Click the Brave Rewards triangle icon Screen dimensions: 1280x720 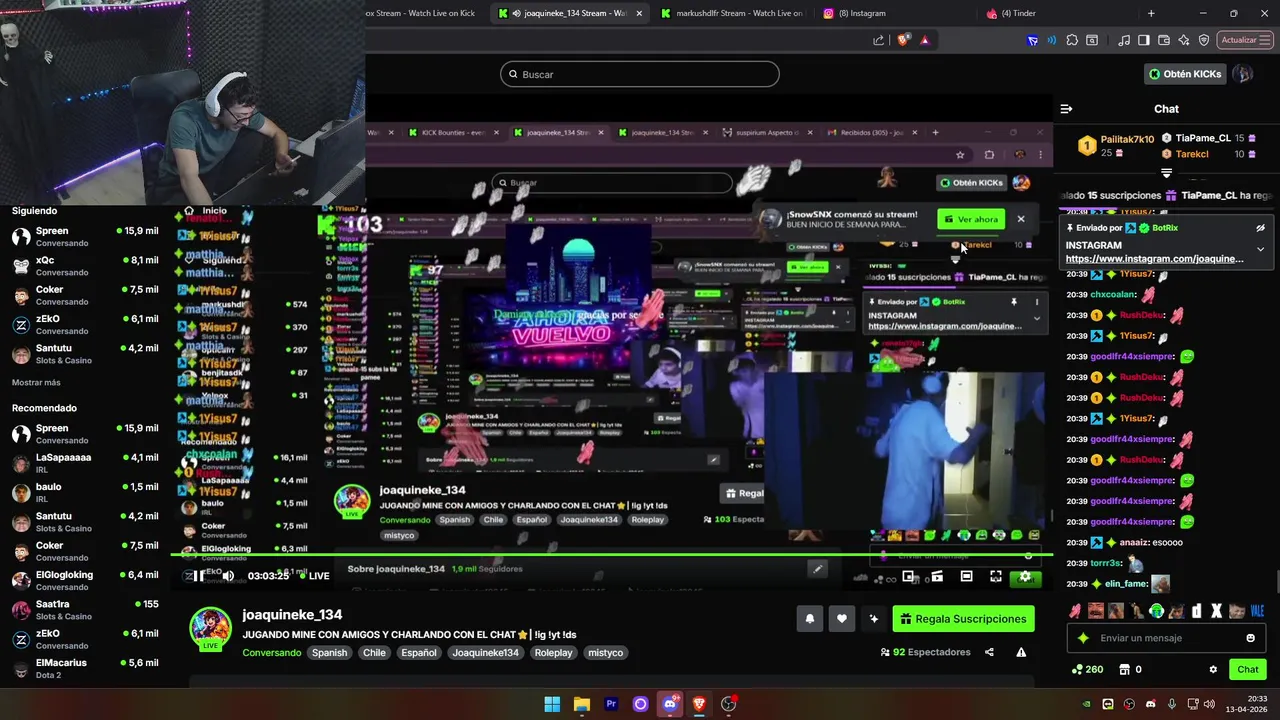click(x=924, y=40)
